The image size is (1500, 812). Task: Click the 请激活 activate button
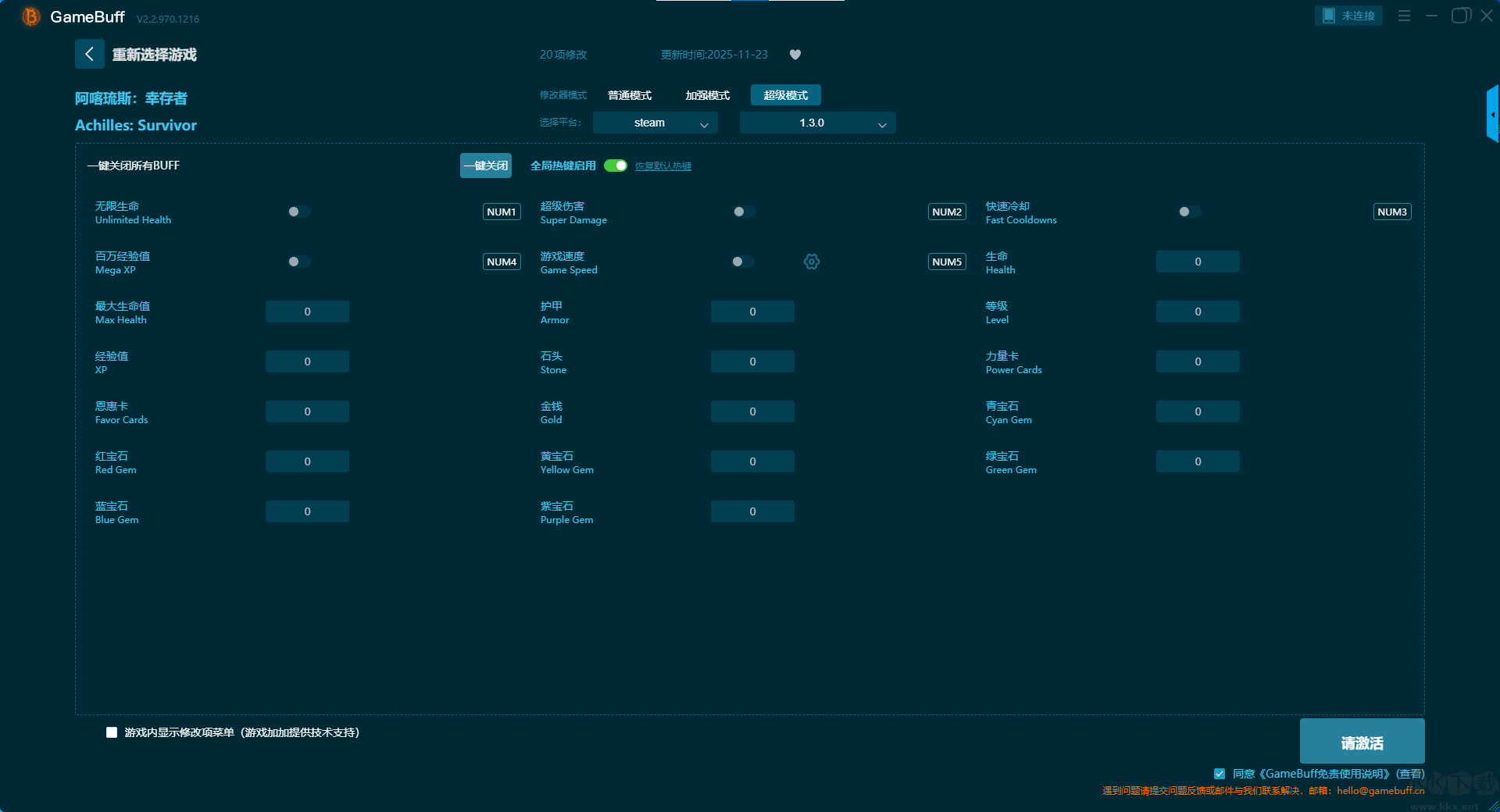(x=1362, y=742)
